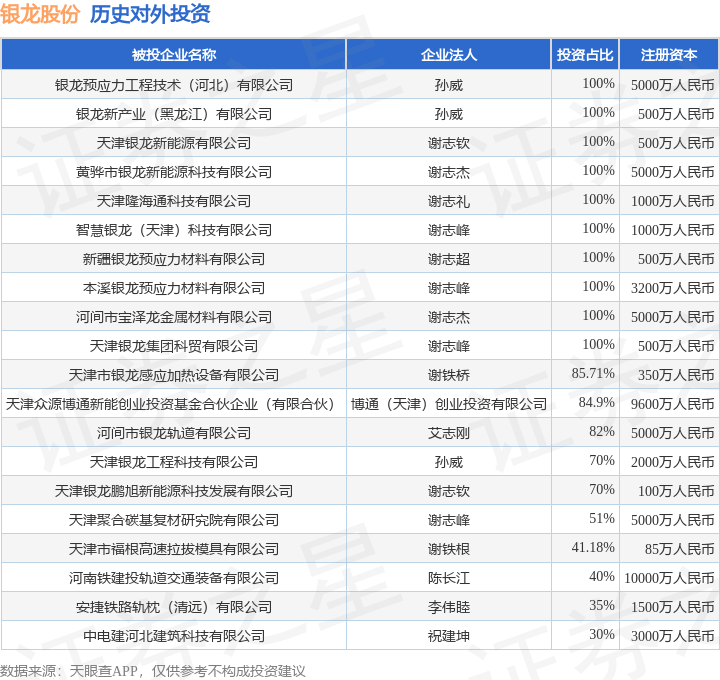This screenshot has height=680, width=720.
Task: Click 天津银龙鹏旭新能源科技发展有限公司 cell
Action: pos(174,491)
